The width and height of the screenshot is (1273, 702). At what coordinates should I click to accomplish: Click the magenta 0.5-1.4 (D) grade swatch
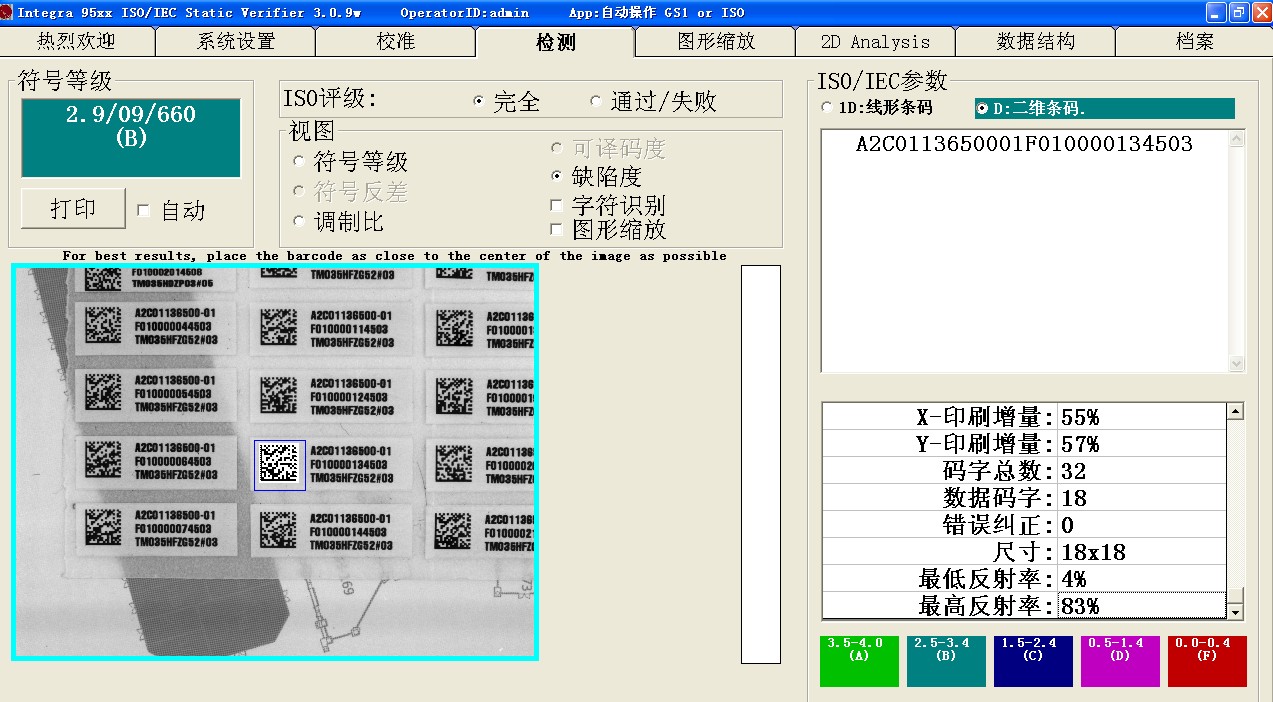coord(1120,662)
